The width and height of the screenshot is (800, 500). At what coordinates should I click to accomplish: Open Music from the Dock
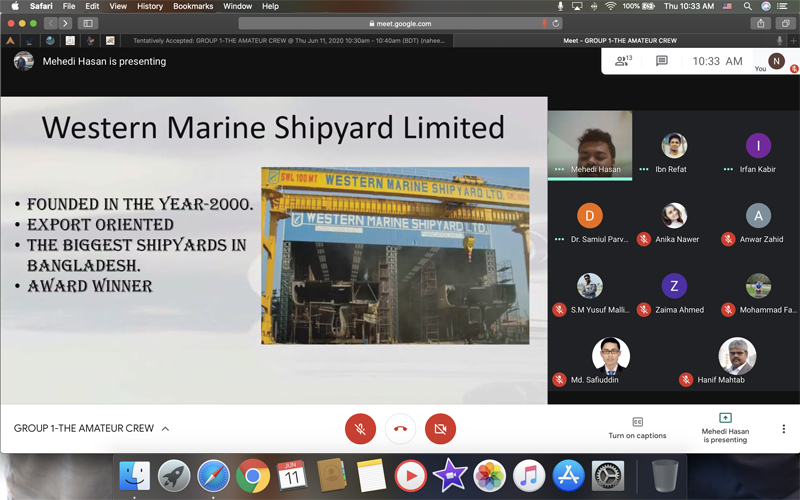(529, 476)
